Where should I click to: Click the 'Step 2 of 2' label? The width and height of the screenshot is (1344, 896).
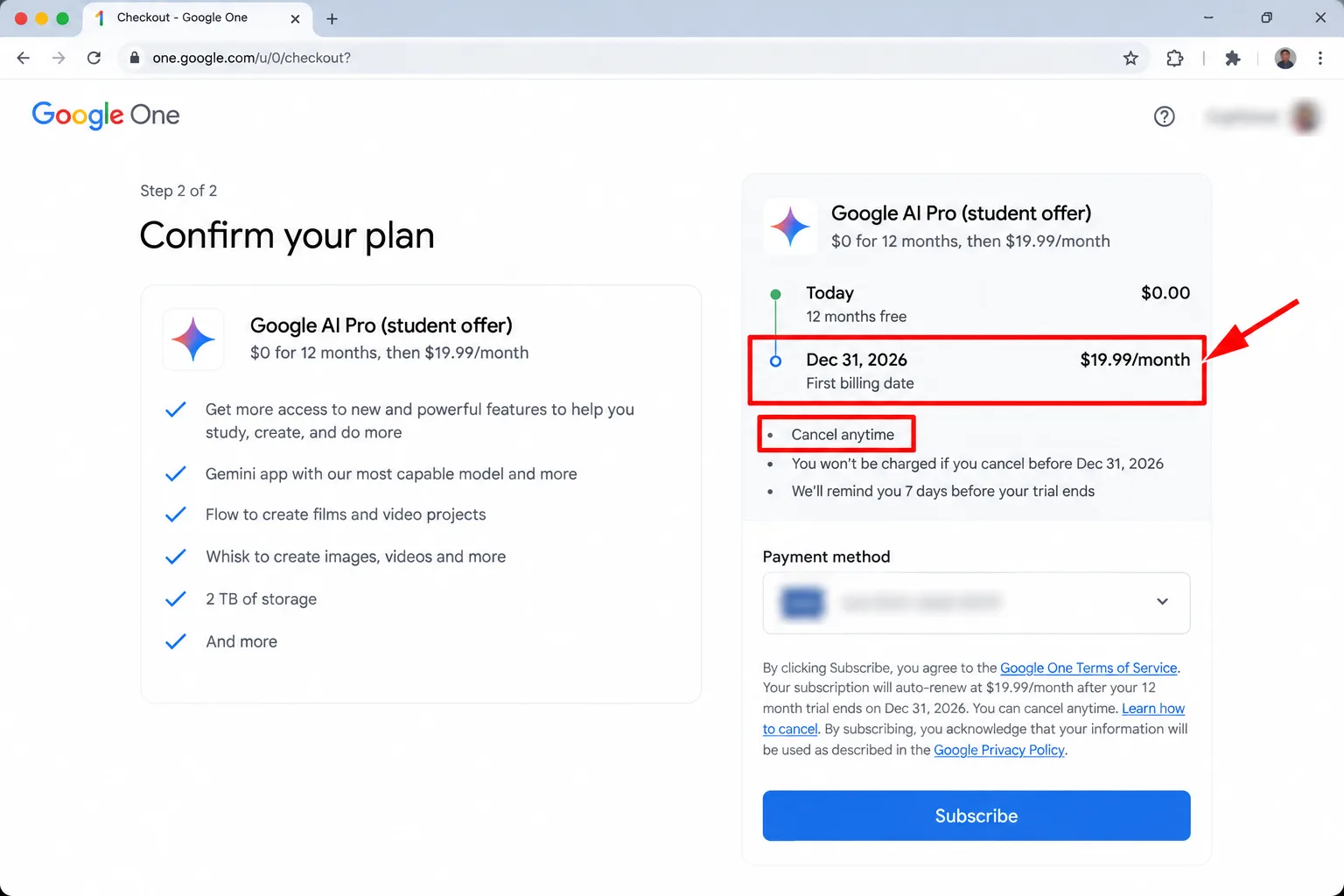178,191
